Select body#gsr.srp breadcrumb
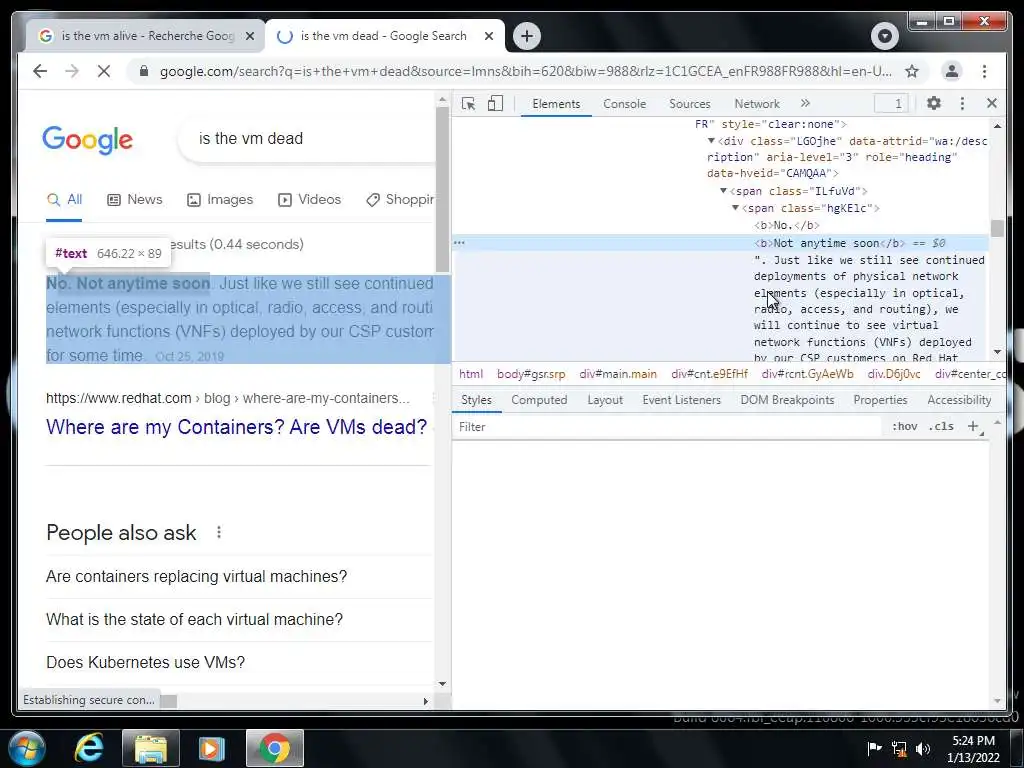This screenshot has width=1024, height=768. pyautogui.click(x=531, y=374)
